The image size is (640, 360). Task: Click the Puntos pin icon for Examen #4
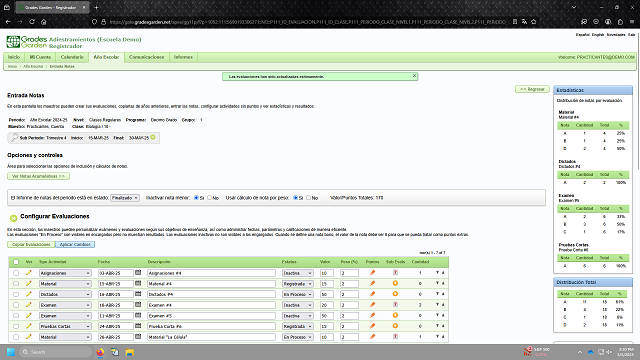pos(372,304)
